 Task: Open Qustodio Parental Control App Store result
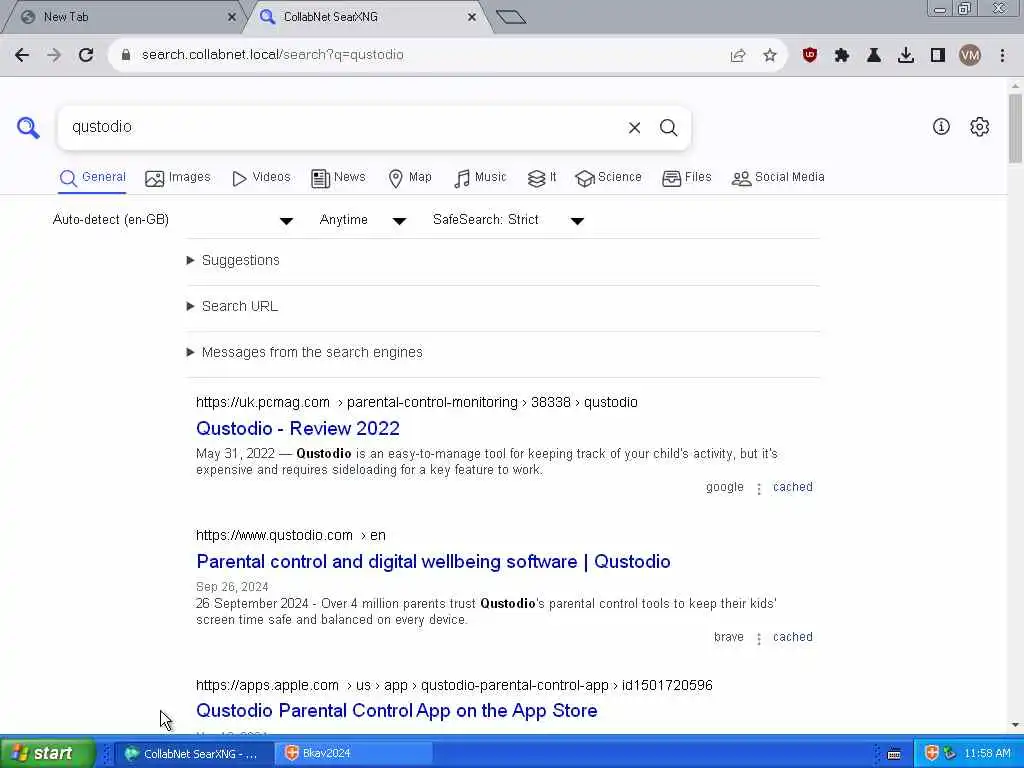coord(396,711)
